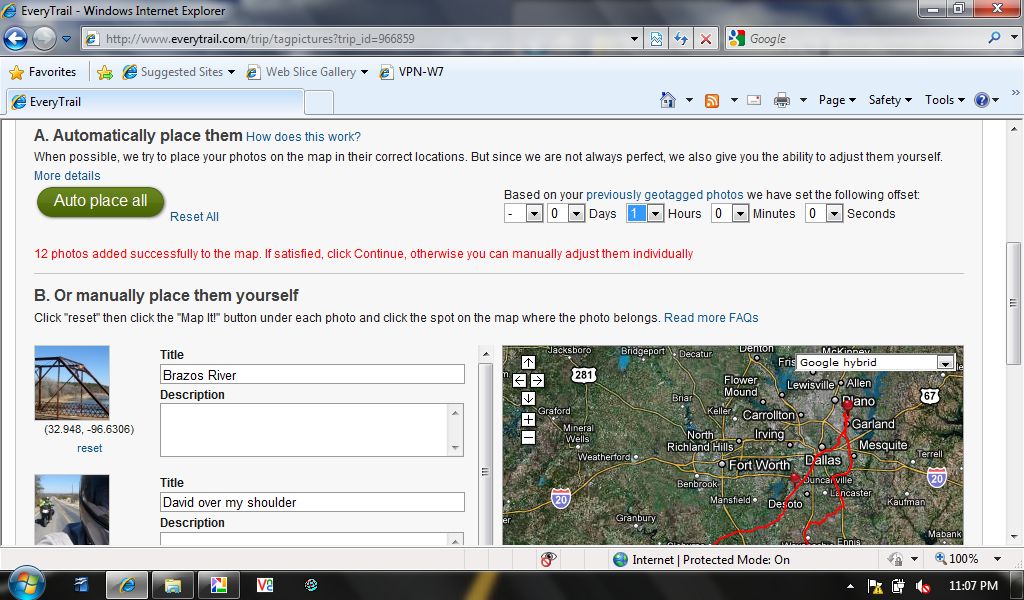Click the motorcycle photo thumbnail for David
The height and width of the screenshot is (600, 1024).
pyautogui.click(x=72, y=509)
